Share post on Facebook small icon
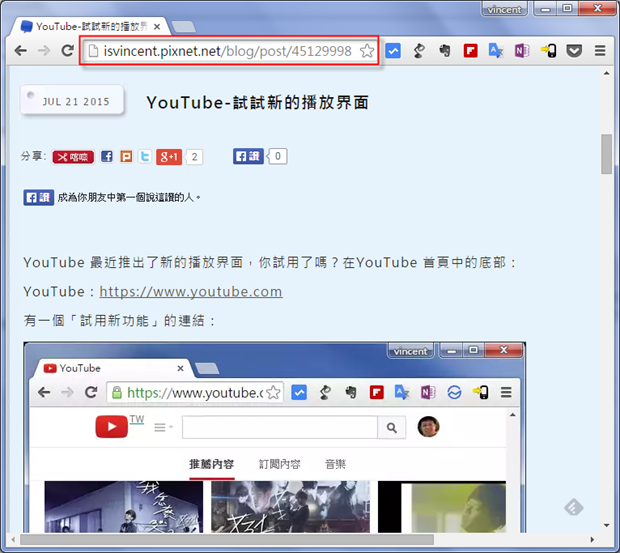The image size is (620, 553). [x=107, y=157]
